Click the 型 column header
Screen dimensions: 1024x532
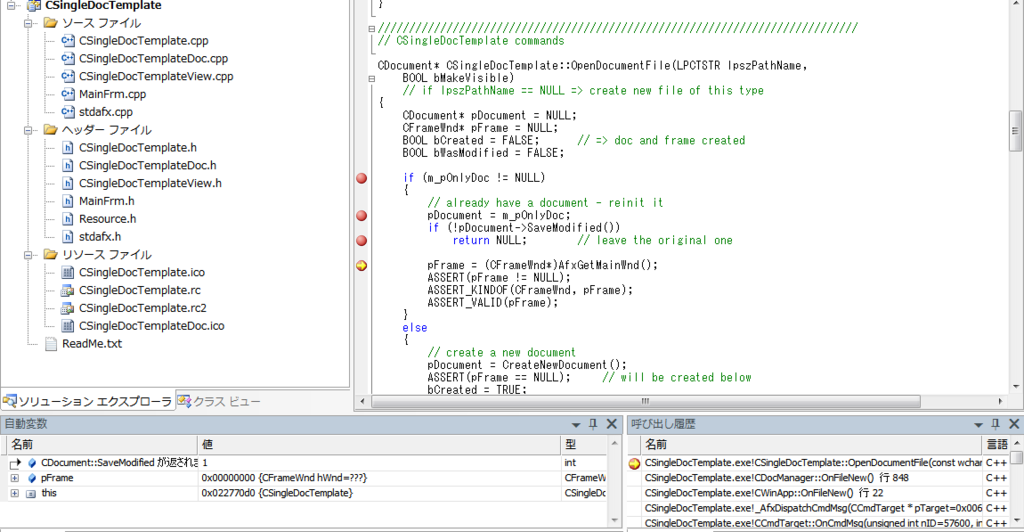(584, 445)
